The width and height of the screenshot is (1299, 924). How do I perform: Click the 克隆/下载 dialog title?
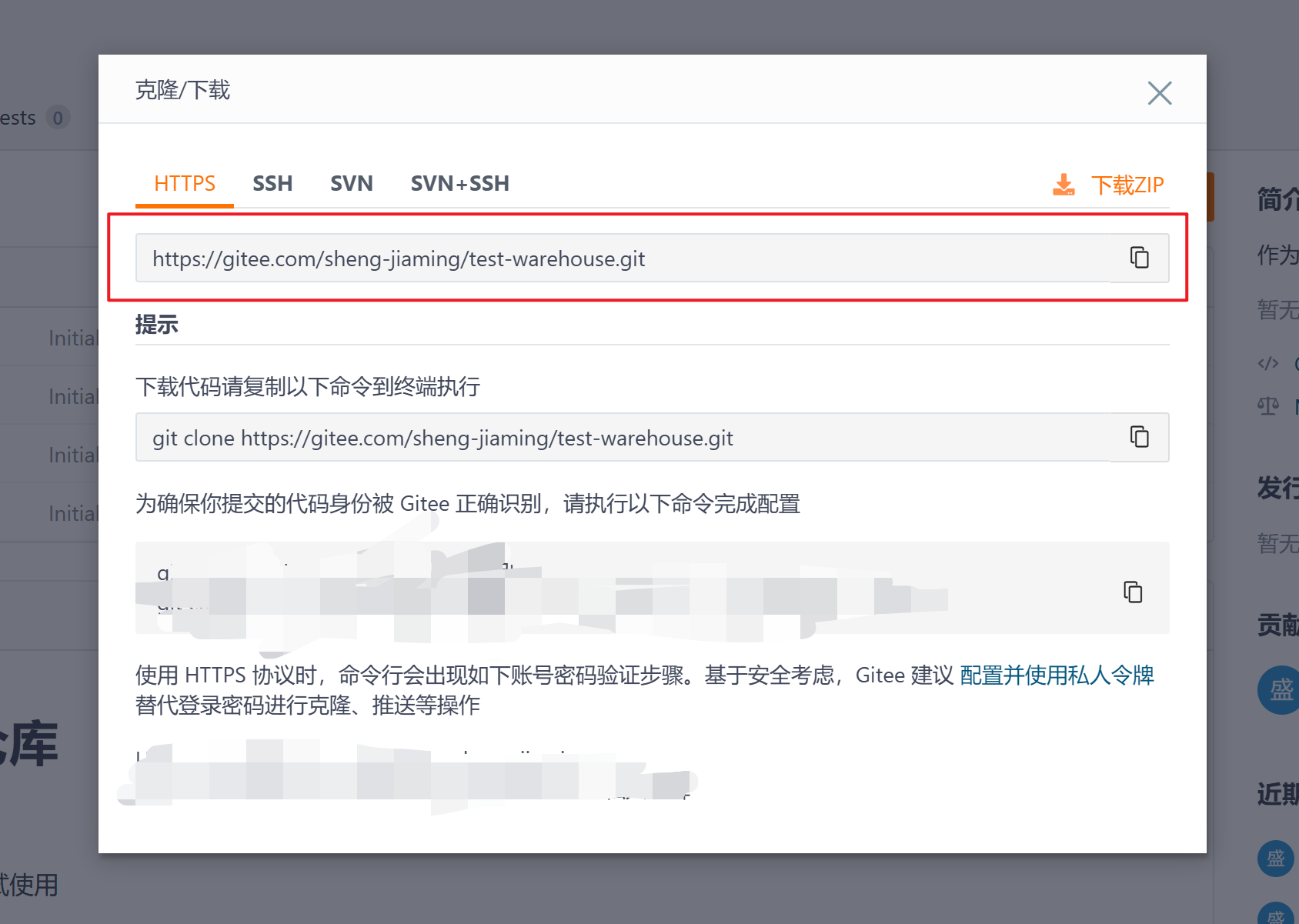tap(182, 91)
